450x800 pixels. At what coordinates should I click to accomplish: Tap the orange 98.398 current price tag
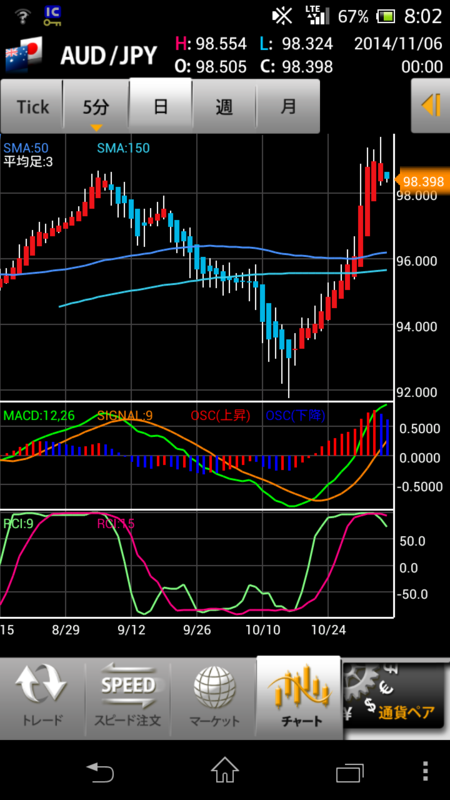click(422, 181)
